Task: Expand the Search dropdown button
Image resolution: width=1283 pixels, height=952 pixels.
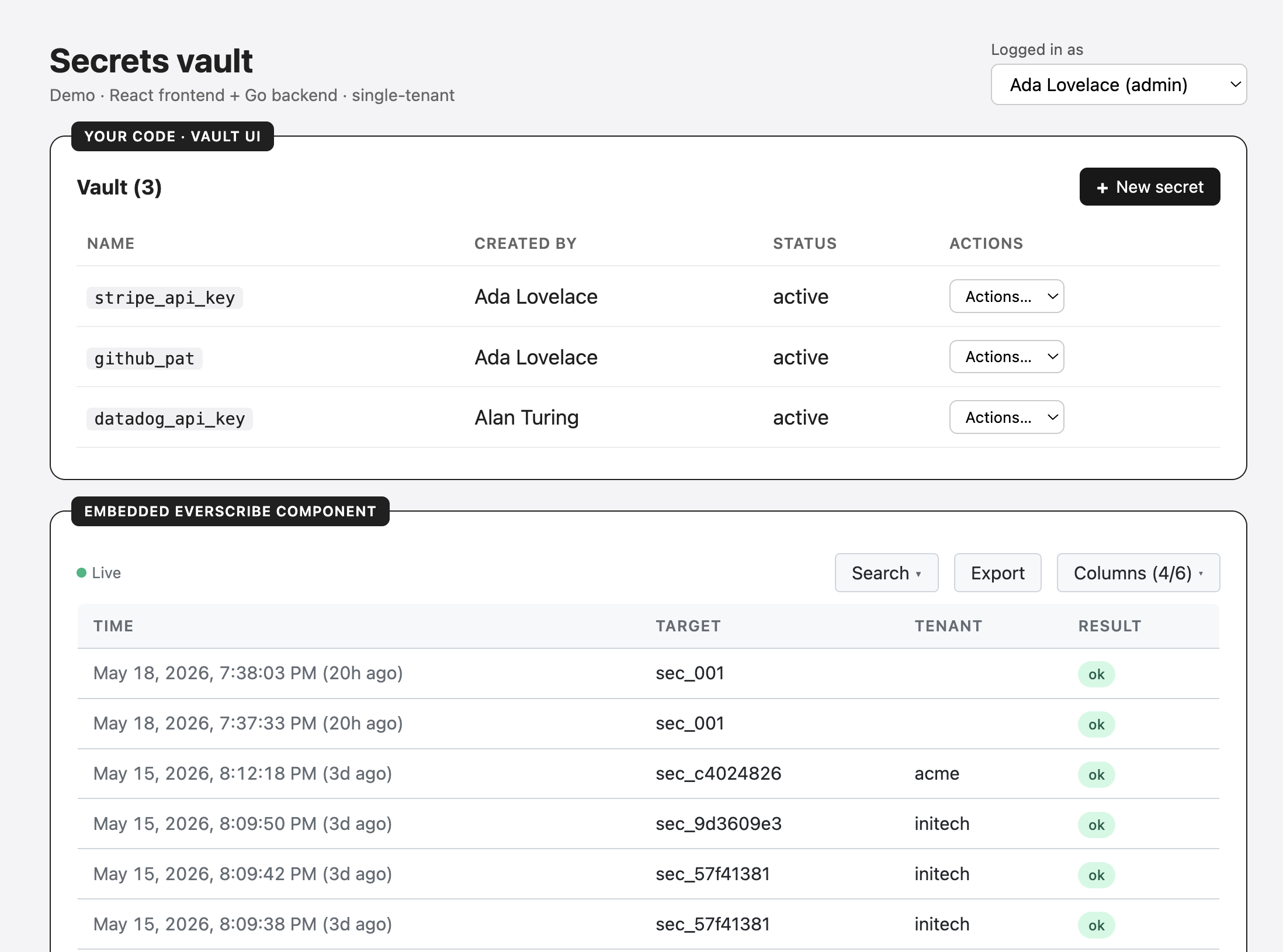Action: (886, 573)
